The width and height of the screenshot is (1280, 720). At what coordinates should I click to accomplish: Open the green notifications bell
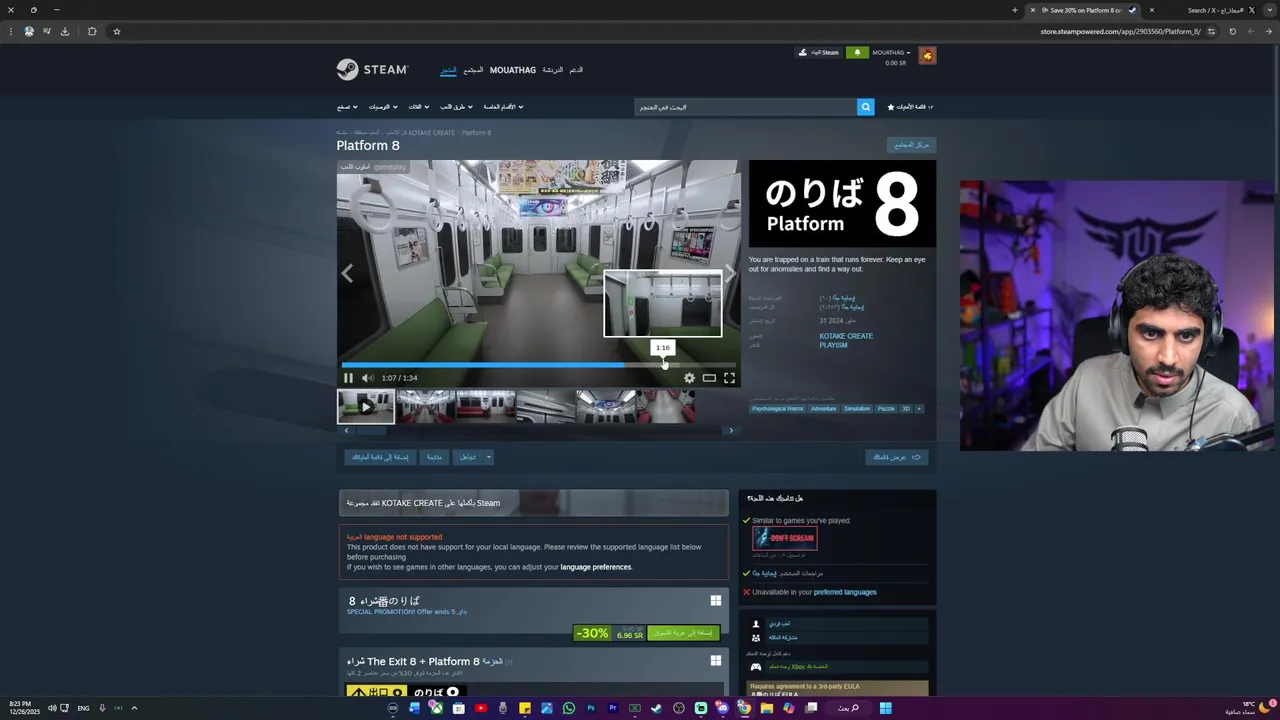tap(857, 52)
